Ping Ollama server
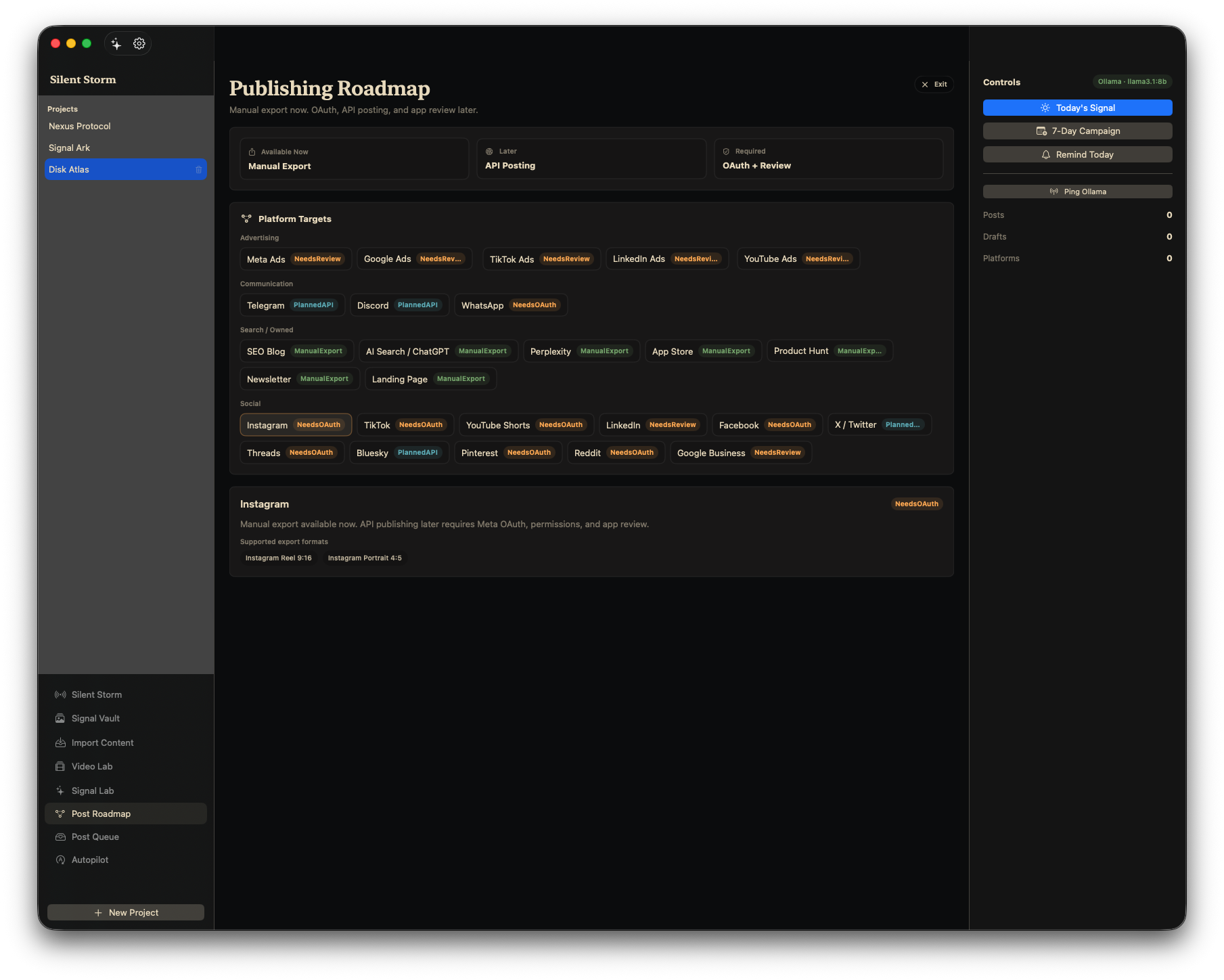This screenshot has width=1224, height=980. coord(1077,192)
